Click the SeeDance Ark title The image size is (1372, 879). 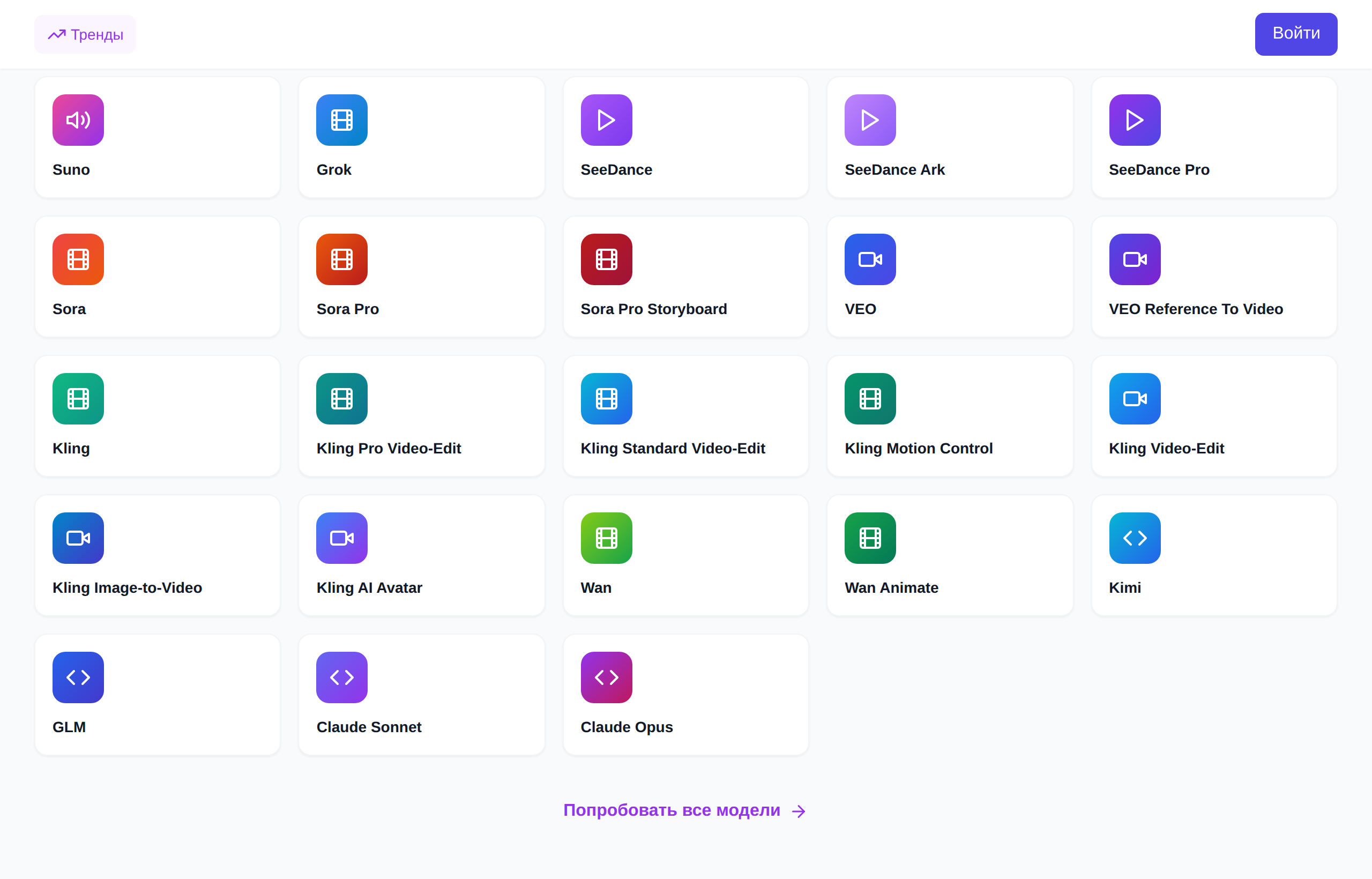click(x=894, y=169)
